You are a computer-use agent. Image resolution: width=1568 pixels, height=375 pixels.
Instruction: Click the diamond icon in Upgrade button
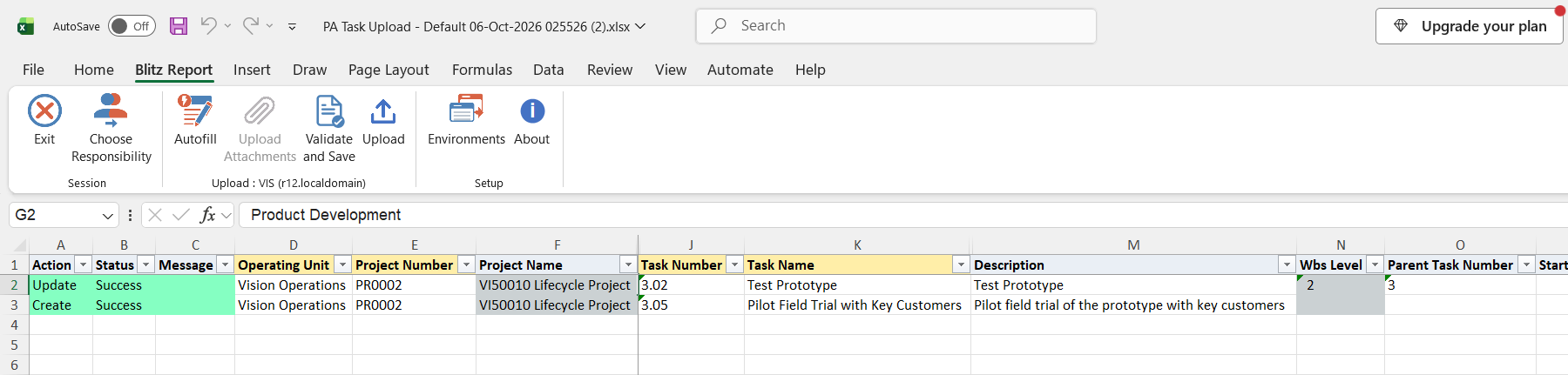1401,26
